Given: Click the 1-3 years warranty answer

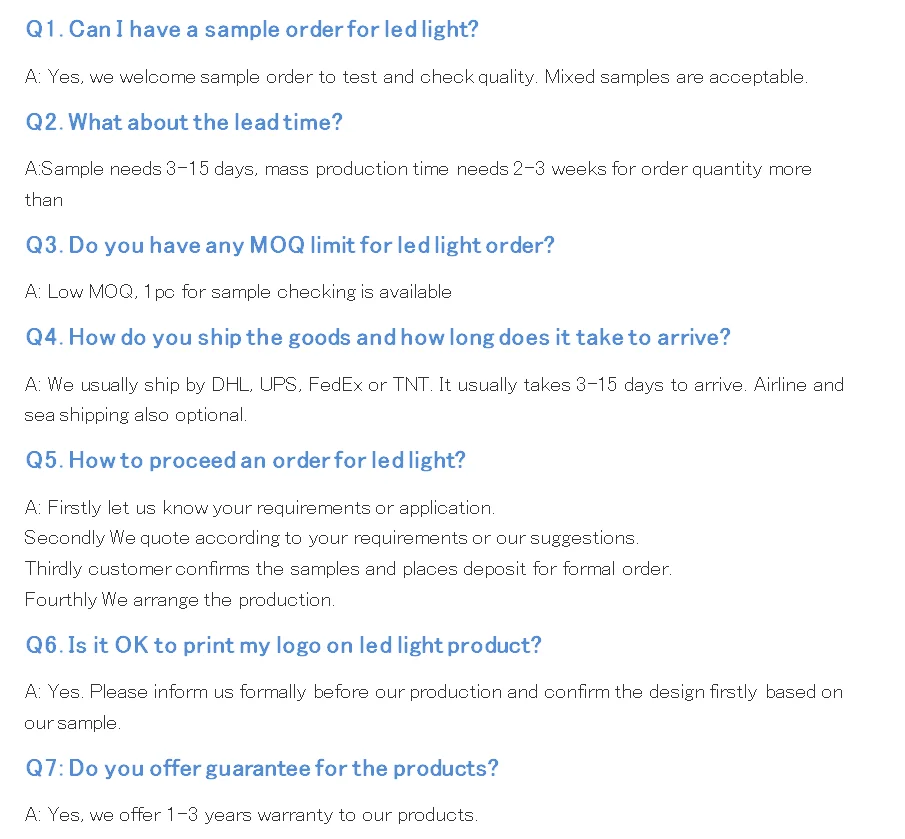Looking at the screenshot, I should tap(251, 815).
